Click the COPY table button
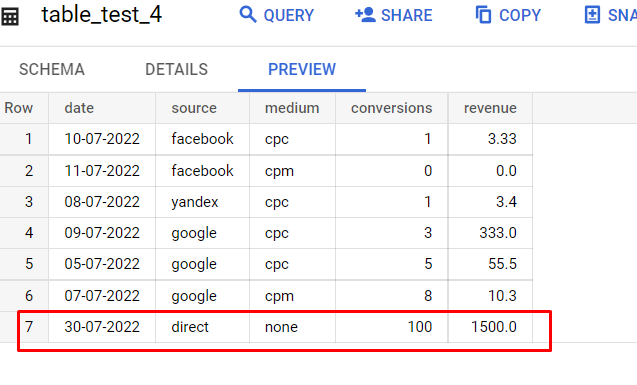The height and width of the screenshot is (385, 637). [x=508, y=15]
